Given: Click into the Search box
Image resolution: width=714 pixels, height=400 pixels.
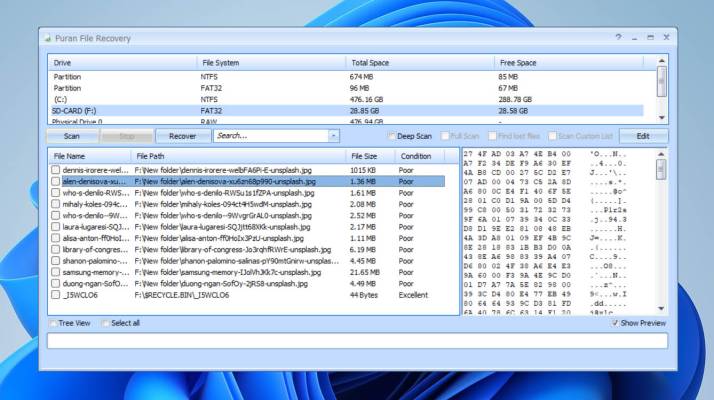Looking at the screenshot, I should 271,136.
